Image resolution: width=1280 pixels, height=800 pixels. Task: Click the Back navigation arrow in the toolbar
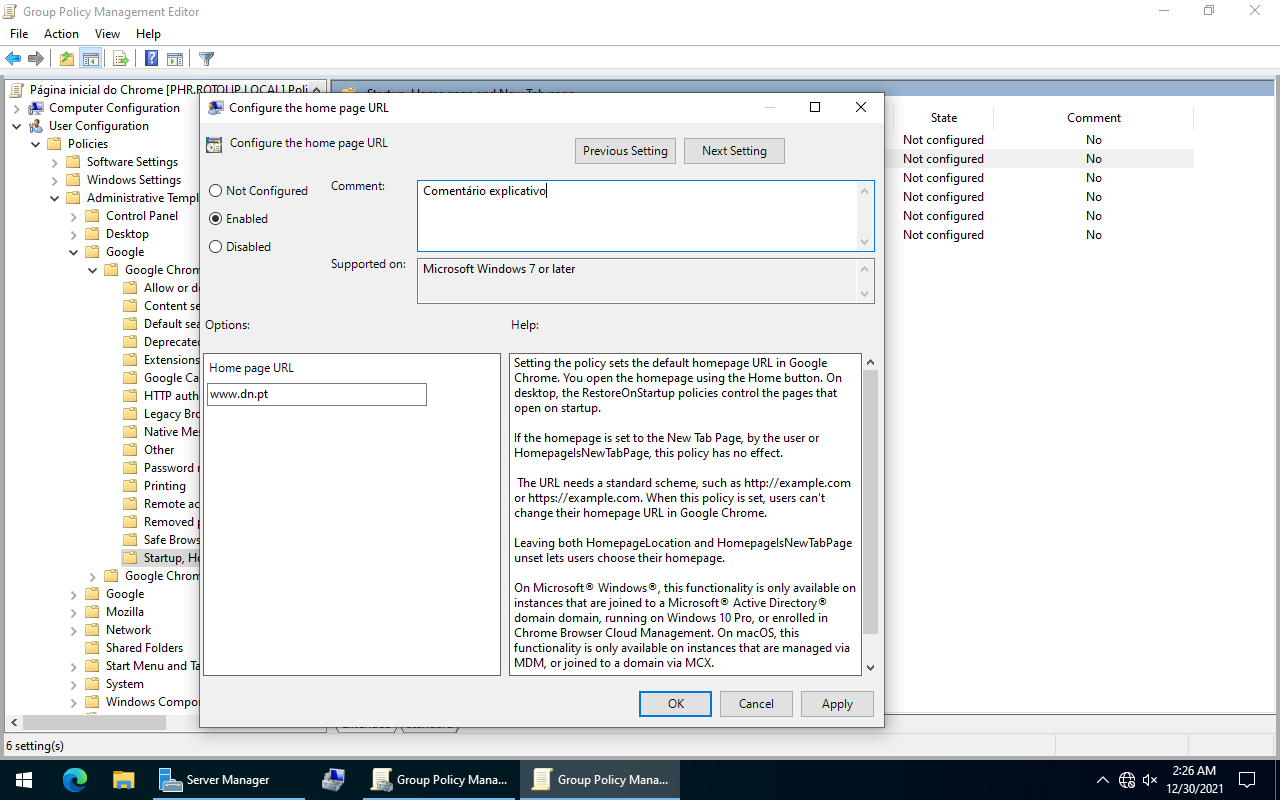pos(13,58)
